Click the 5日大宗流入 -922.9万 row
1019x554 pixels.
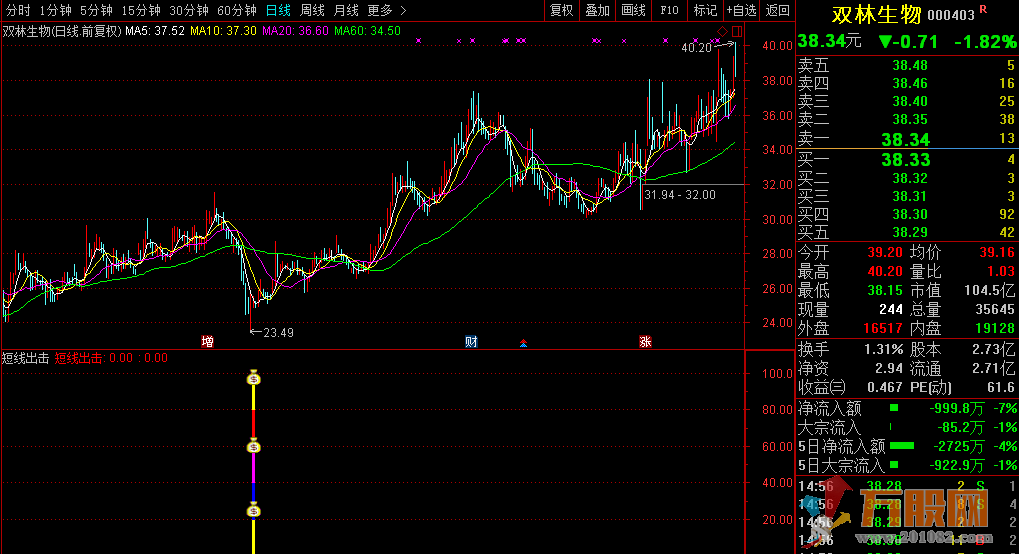[907, 465]
